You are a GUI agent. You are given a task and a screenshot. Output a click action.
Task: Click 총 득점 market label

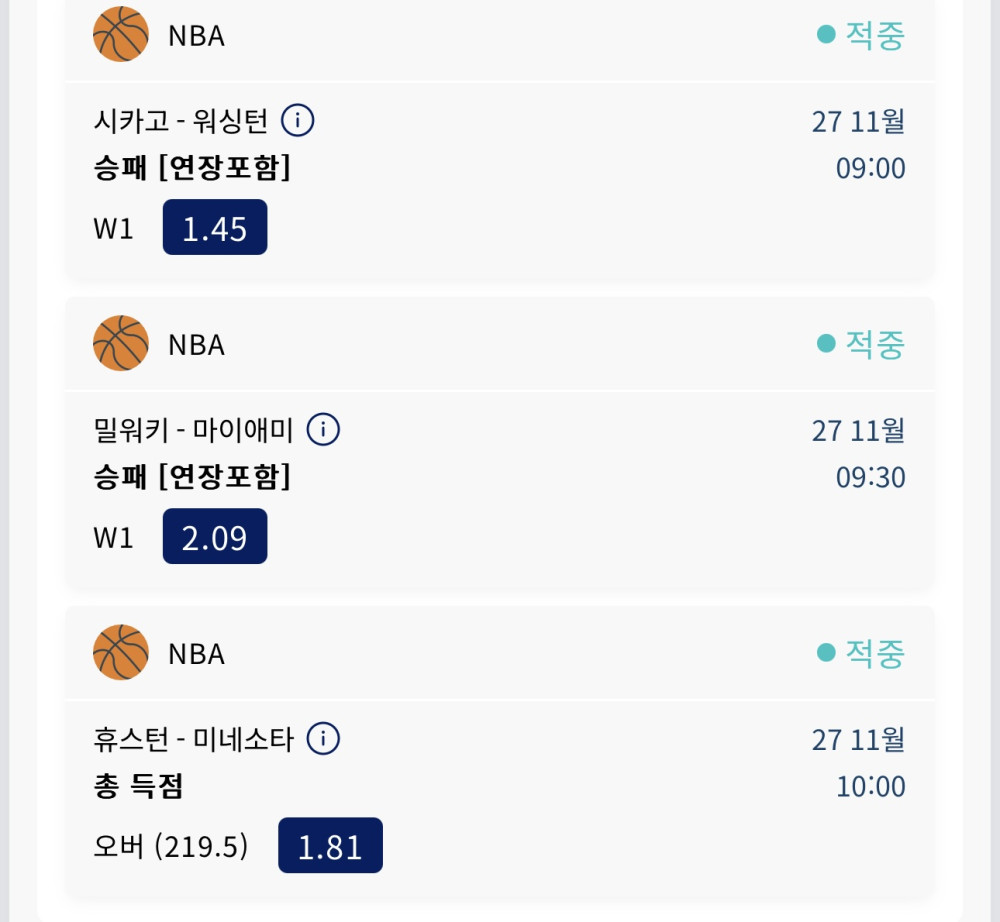point(138,786)
